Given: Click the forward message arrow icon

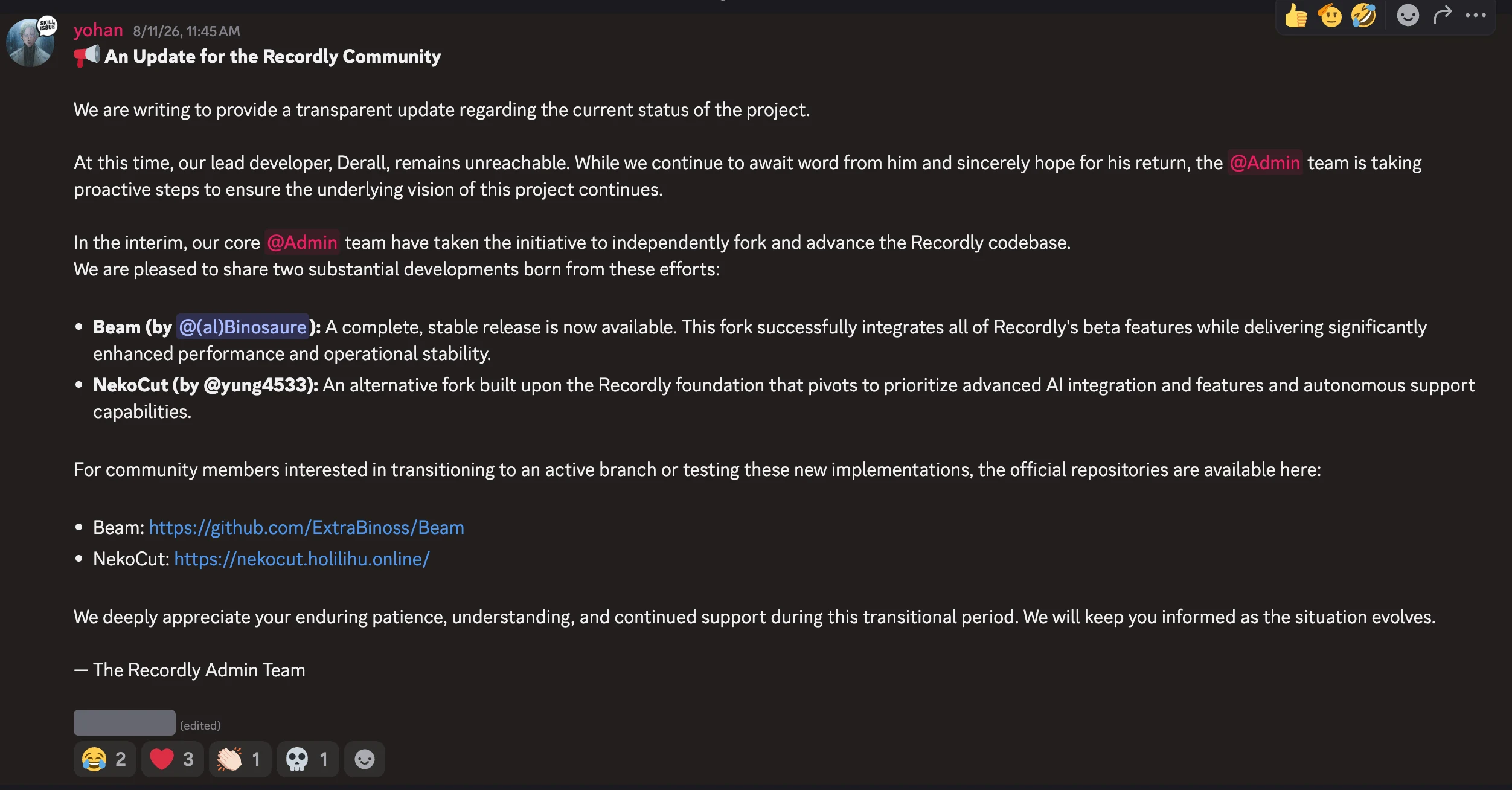Looking at the screenshot, I should coord(1442,15).
